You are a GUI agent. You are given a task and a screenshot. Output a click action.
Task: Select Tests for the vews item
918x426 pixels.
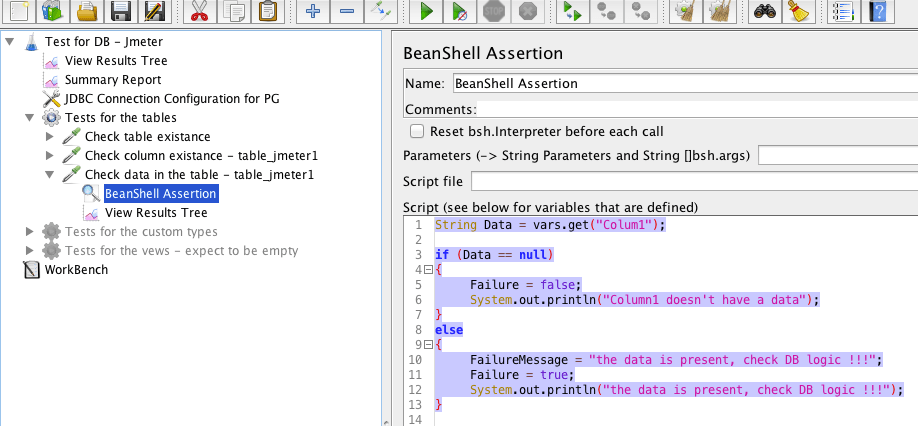[x=181, y=250]
